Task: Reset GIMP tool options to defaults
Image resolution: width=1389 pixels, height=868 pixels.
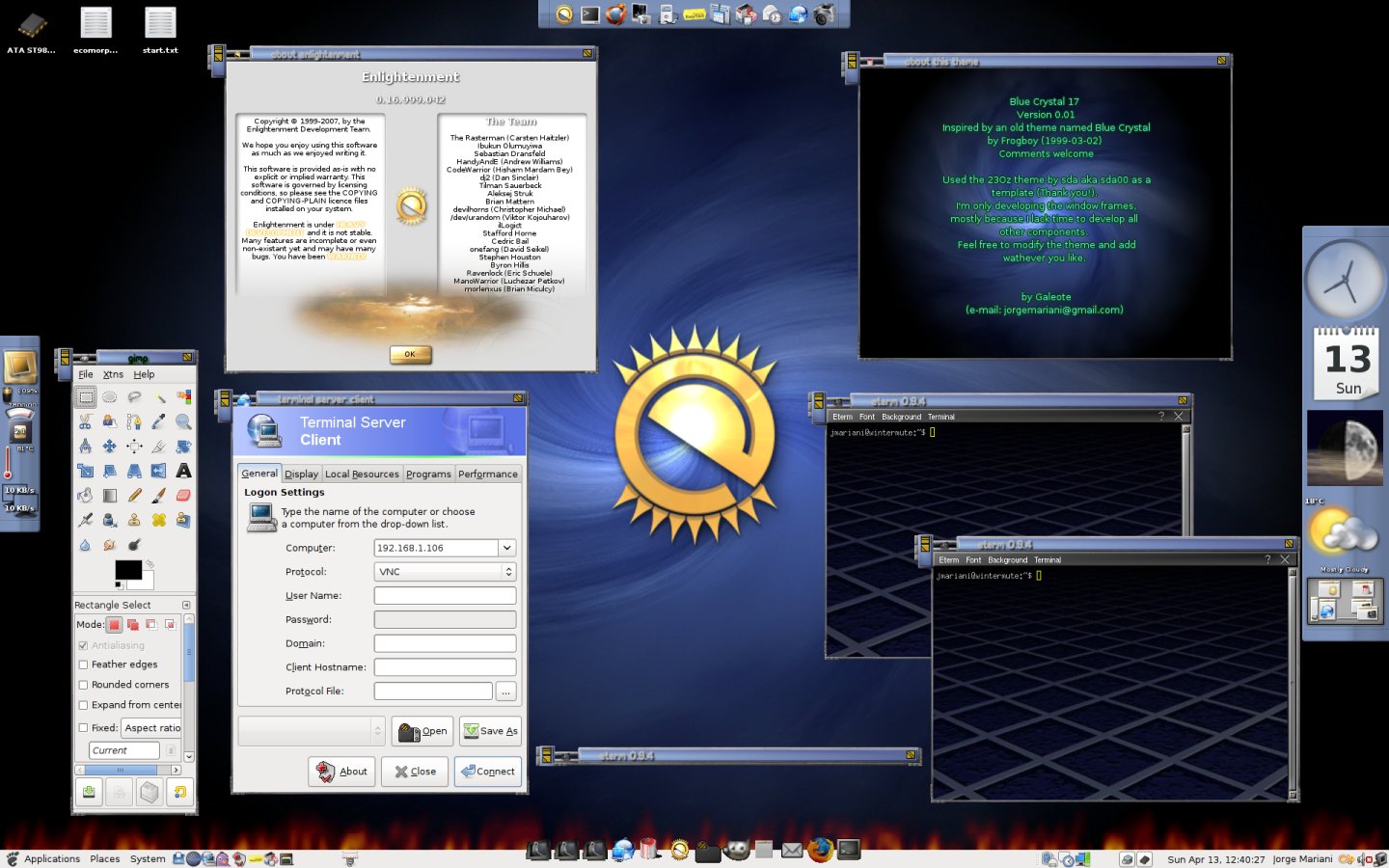Action: click(179, 792)
